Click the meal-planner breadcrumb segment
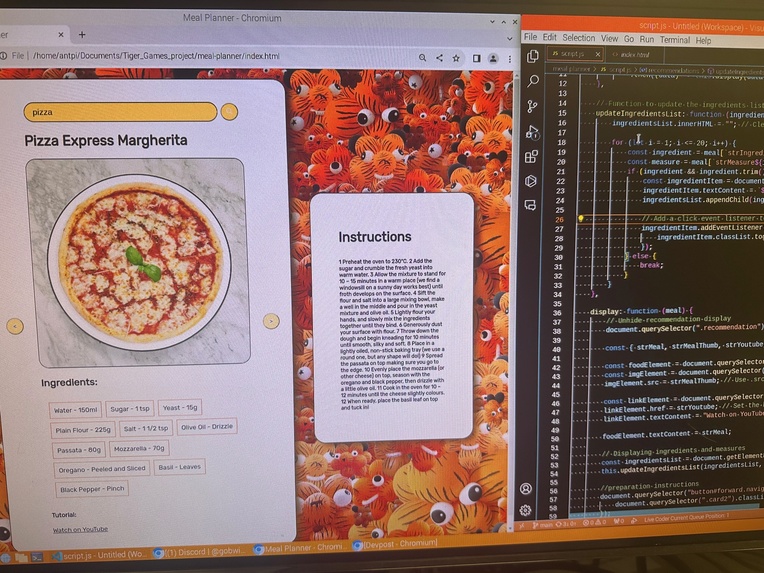 (x=571, y=69)
